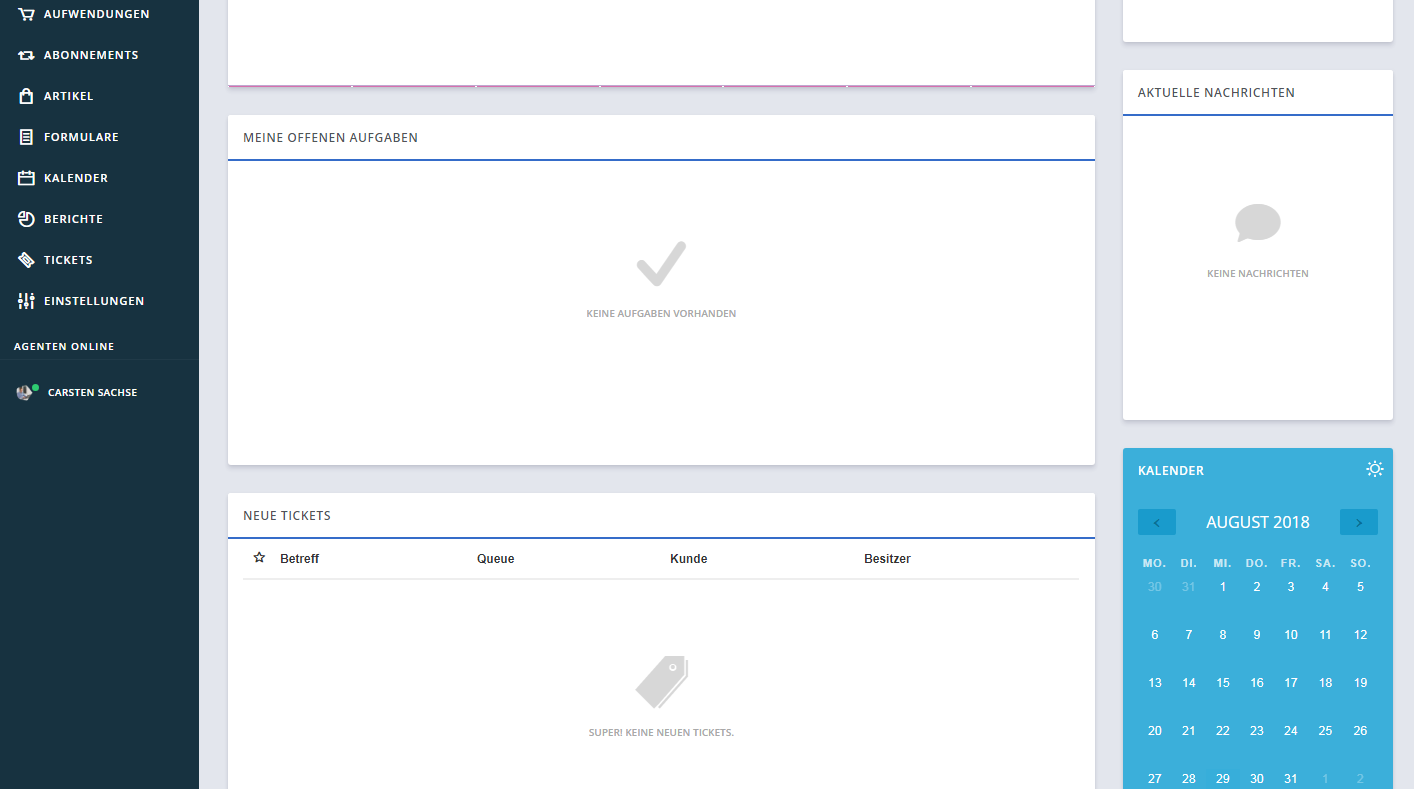This screenshot has width=1414, height=789.
Task: Open Artikel via the bag icon
Action: pos(26,96)
